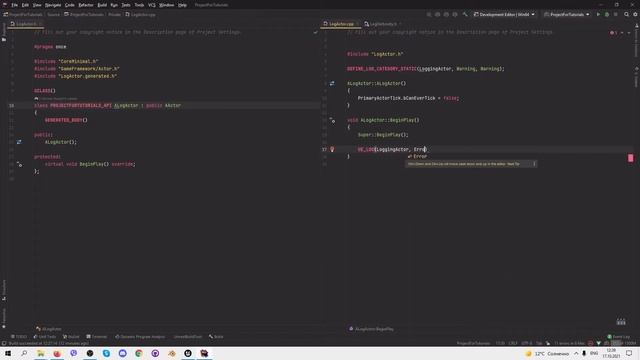640x360 pixels.
Task: Open the Terminal tool window
Action: (97, 337)
